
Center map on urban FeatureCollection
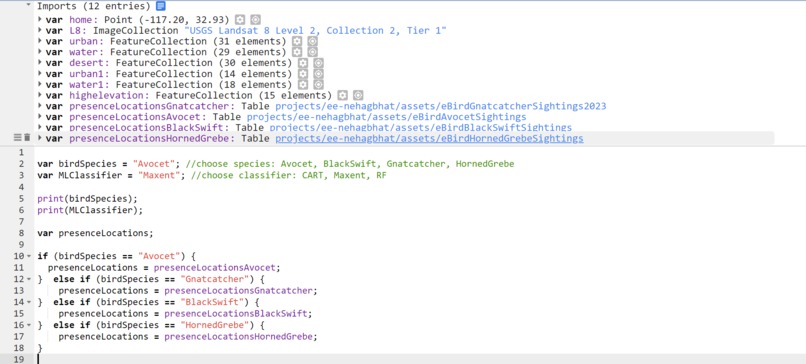click(x=313, y=41)
